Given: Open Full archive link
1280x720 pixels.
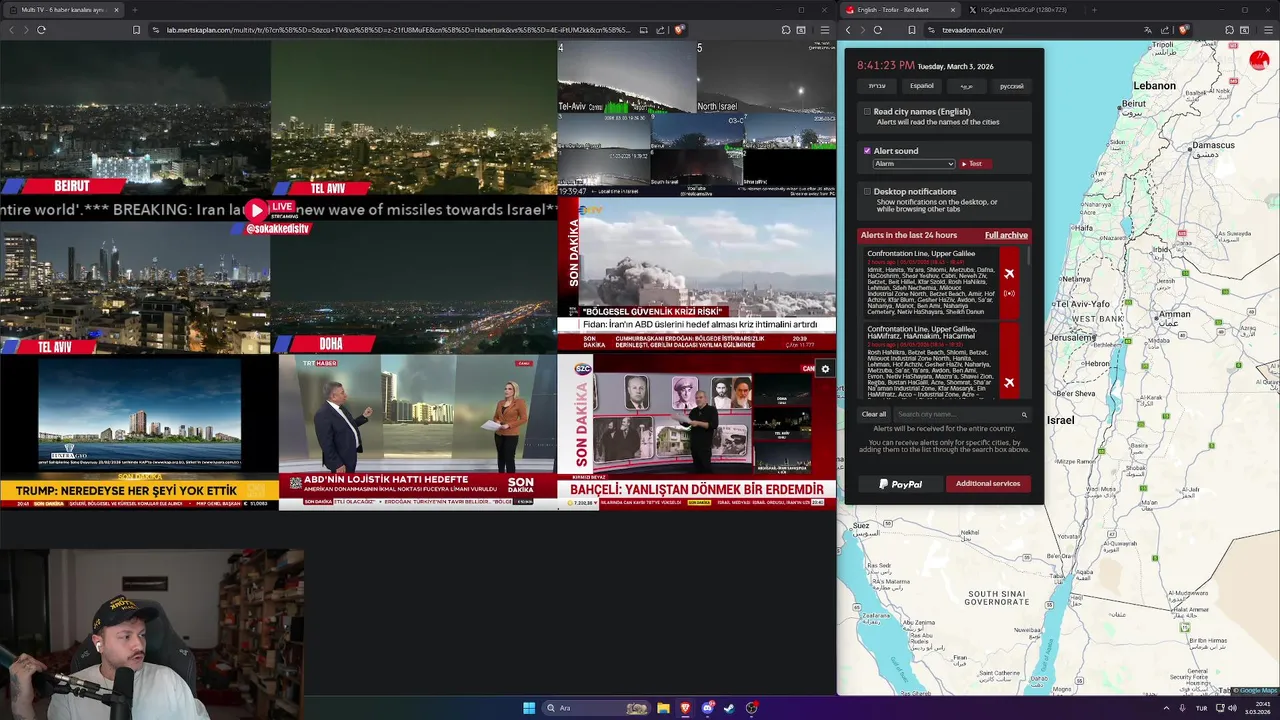Looking at the screenshot, I should click(x=1006, y=235).
